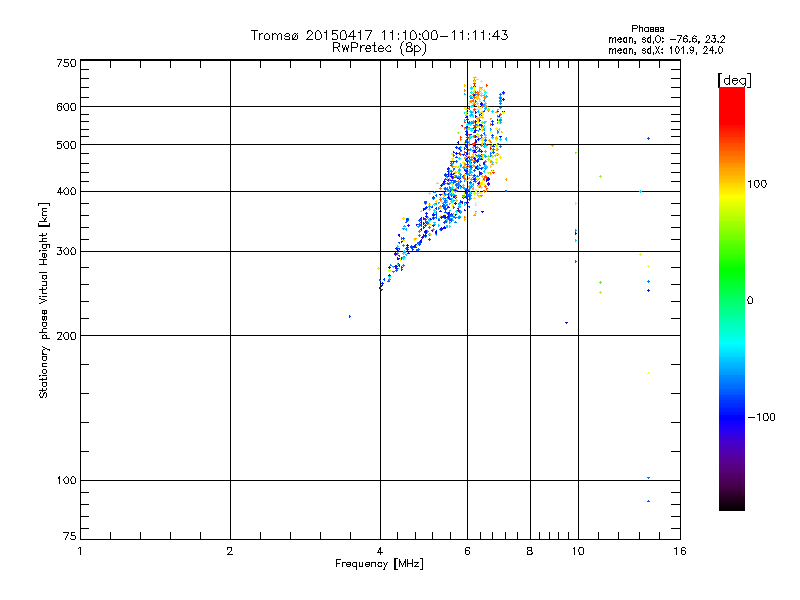800x600 pixels.
Task: Click the x-axis tick label '16'
Action: coord(680,551)
